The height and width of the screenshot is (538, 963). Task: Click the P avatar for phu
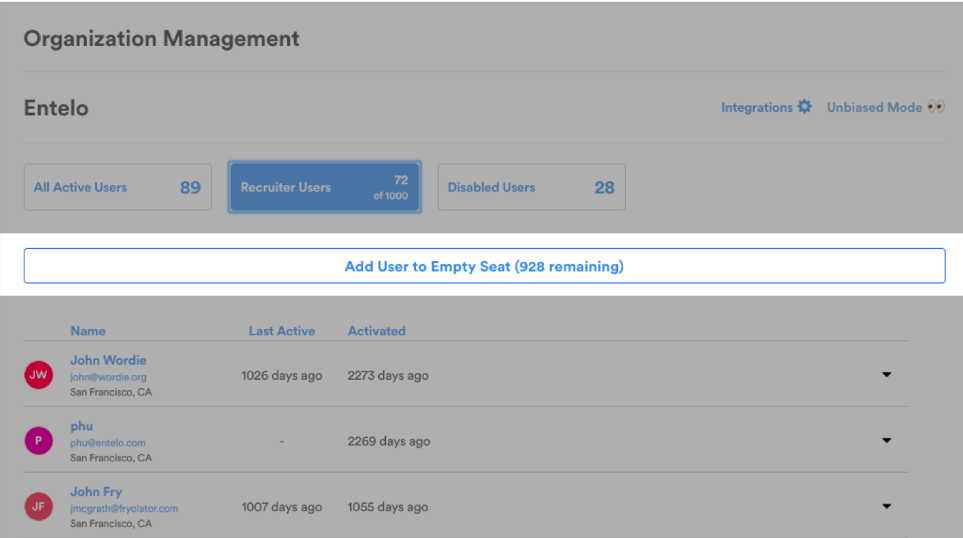(x=39, y=440)
